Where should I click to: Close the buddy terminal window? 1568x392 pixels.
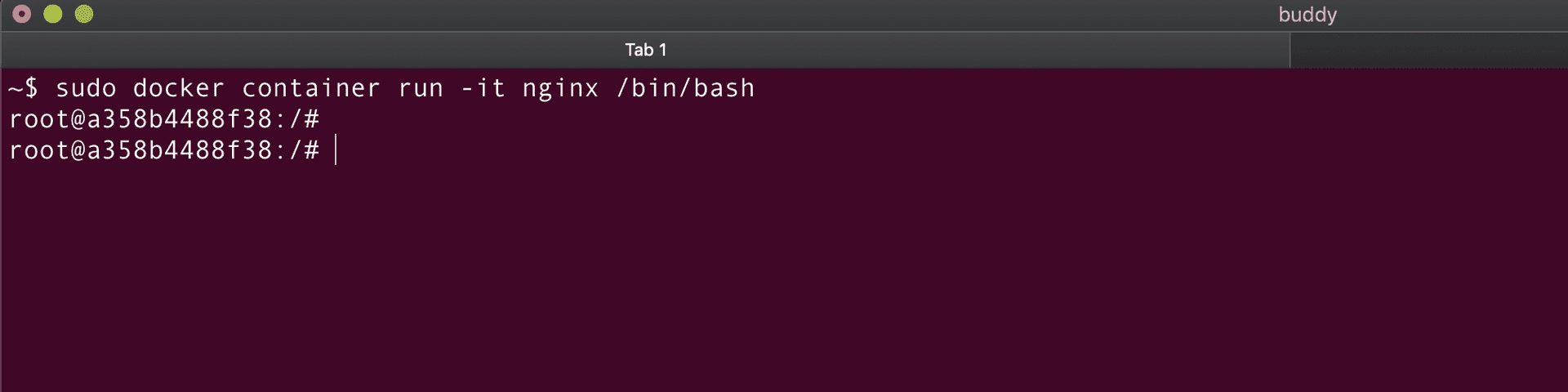(22, 14)
